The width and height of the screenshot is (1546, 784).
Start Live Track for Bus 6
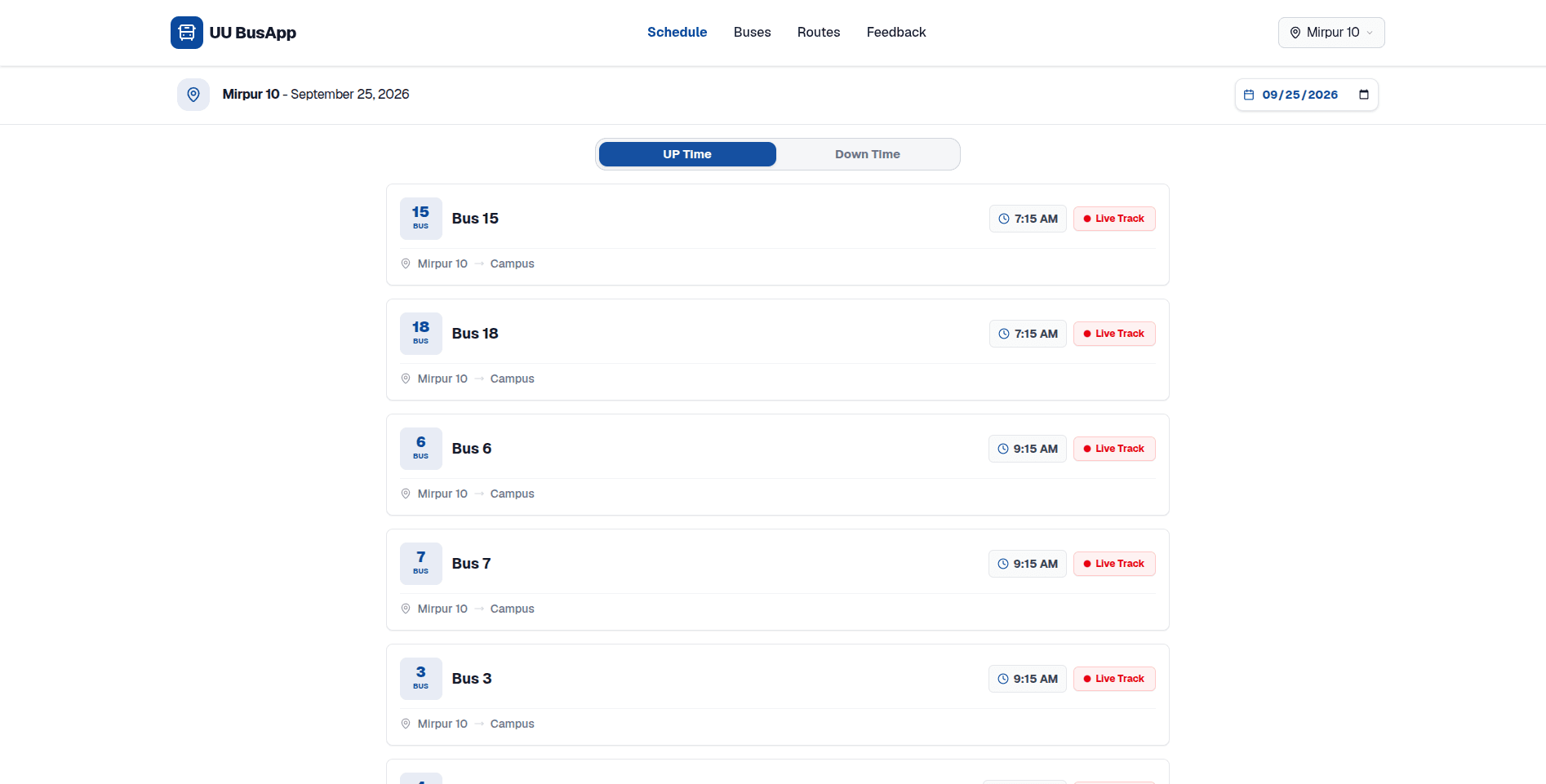pyautogui.click(x=1114, y=449)
